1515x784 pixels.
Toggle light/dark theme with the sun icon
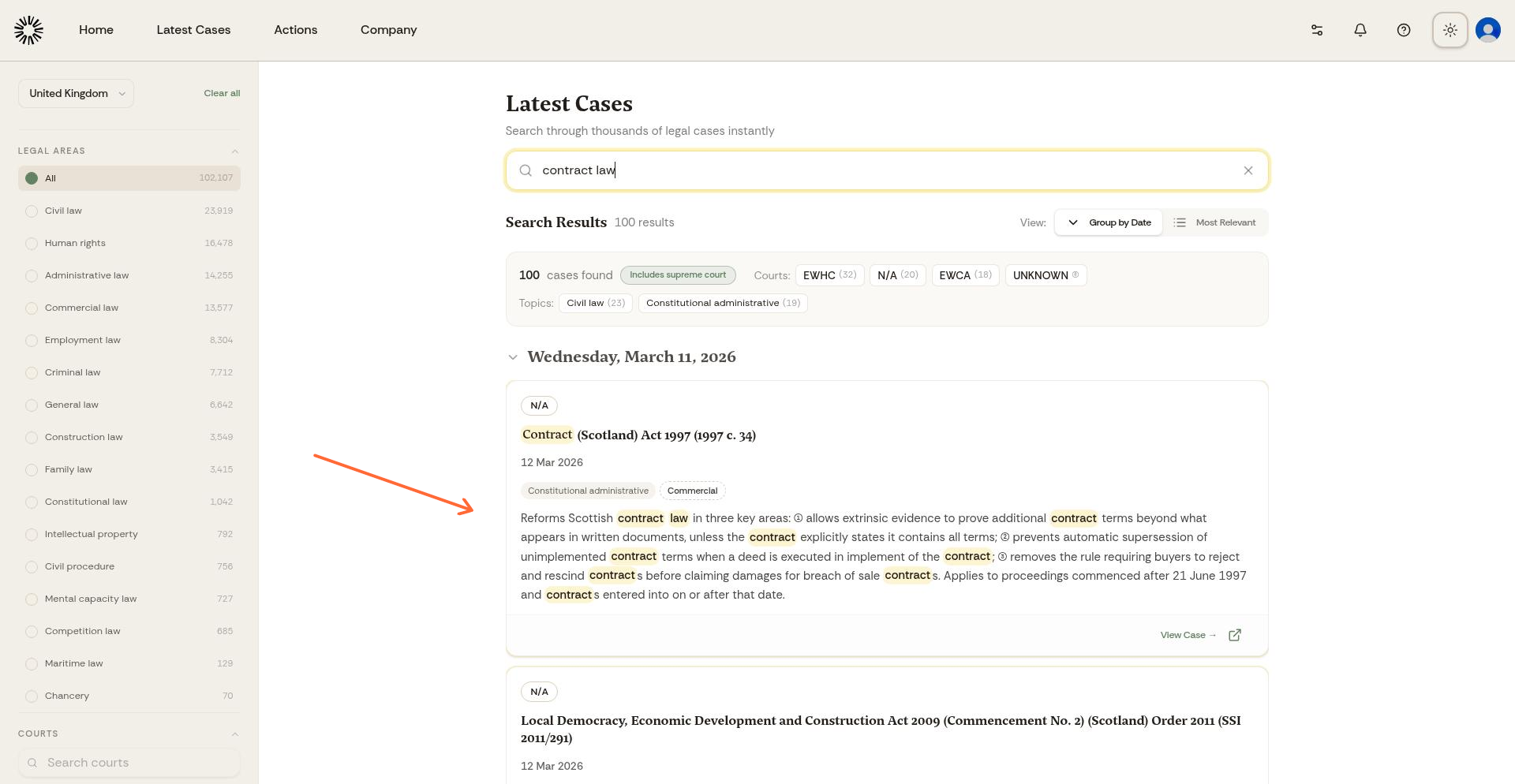(x=1450, y=30)
